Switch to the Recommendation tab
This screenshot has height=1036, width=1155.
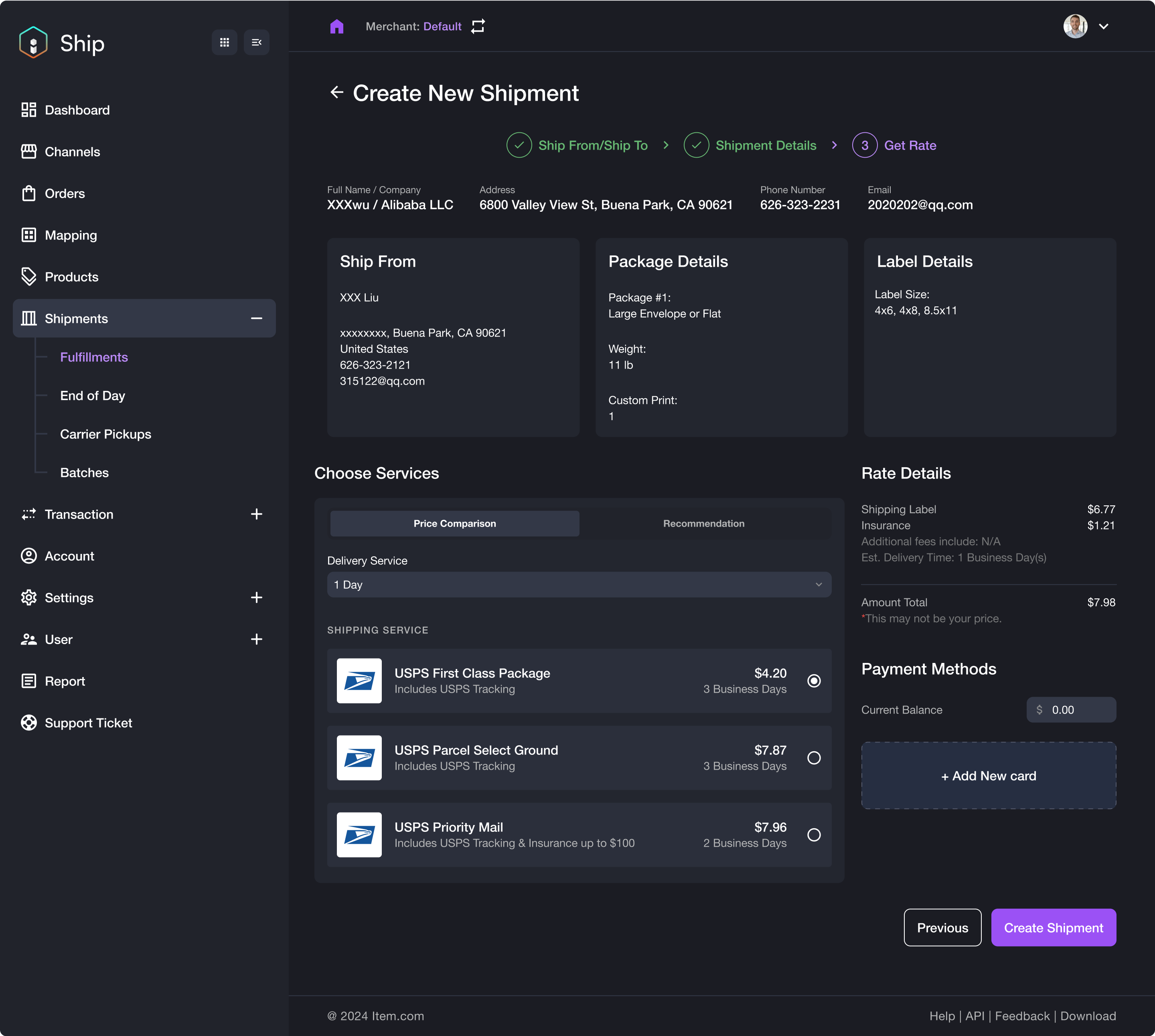703,523
